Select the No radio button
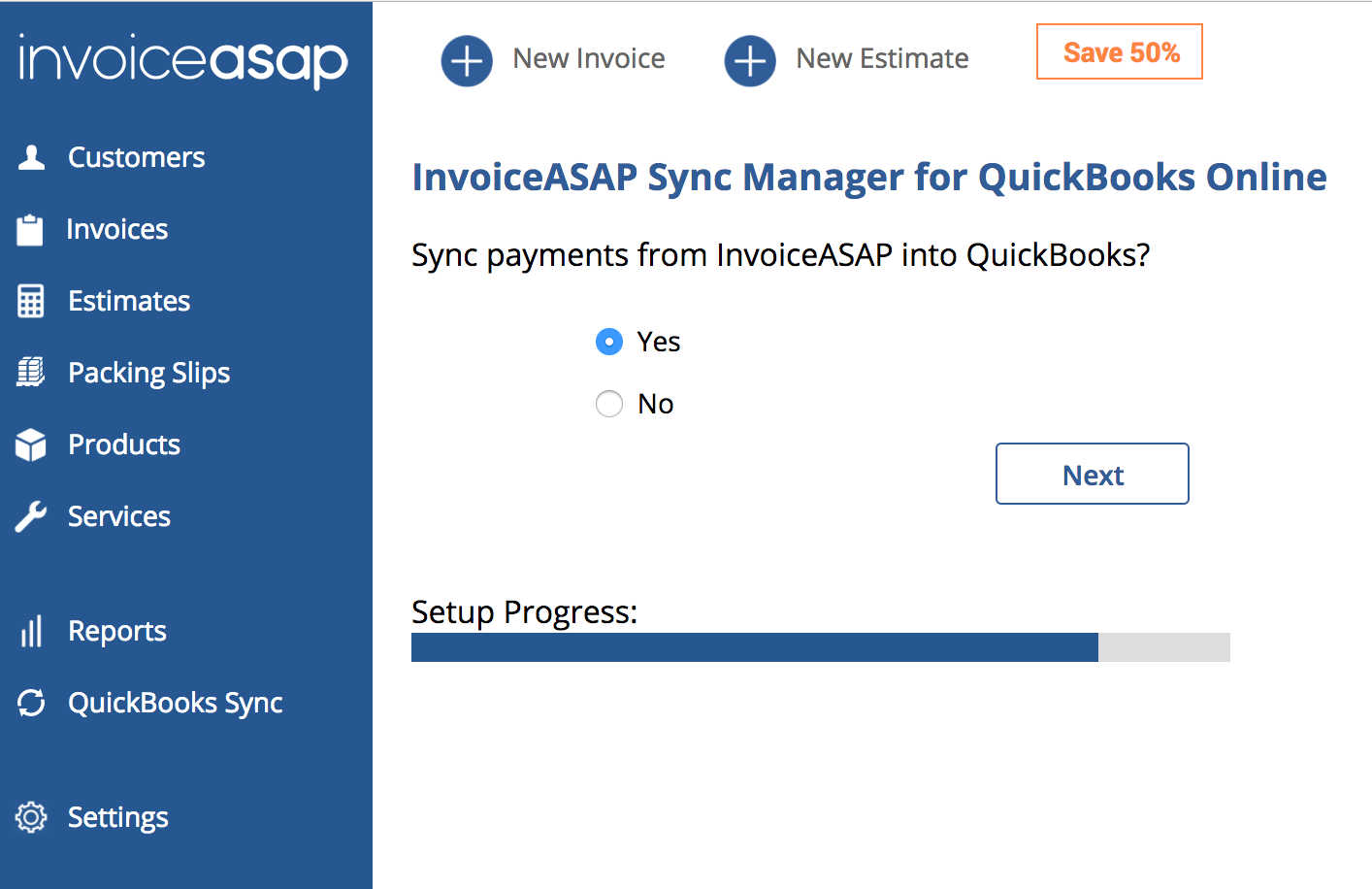The image size is (1372, 889). click(609, 404)
